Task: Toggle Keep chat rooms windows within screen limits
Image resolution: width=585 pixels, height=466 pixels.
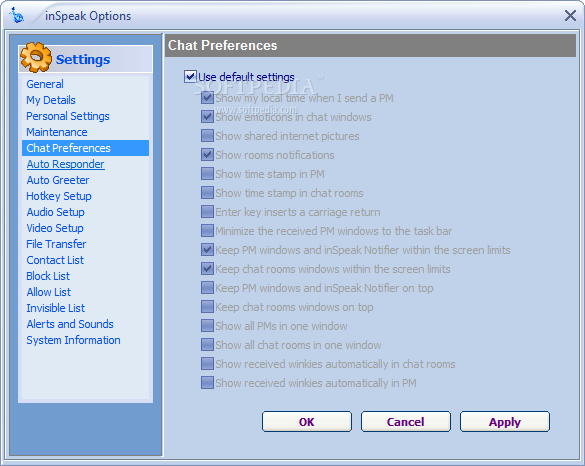Action: (207, 269)
